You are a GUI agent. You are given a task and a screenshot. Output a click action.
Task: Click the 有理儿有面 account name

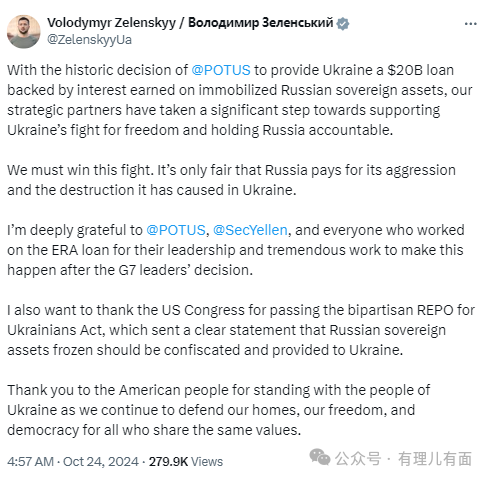[x=435, y=459]
